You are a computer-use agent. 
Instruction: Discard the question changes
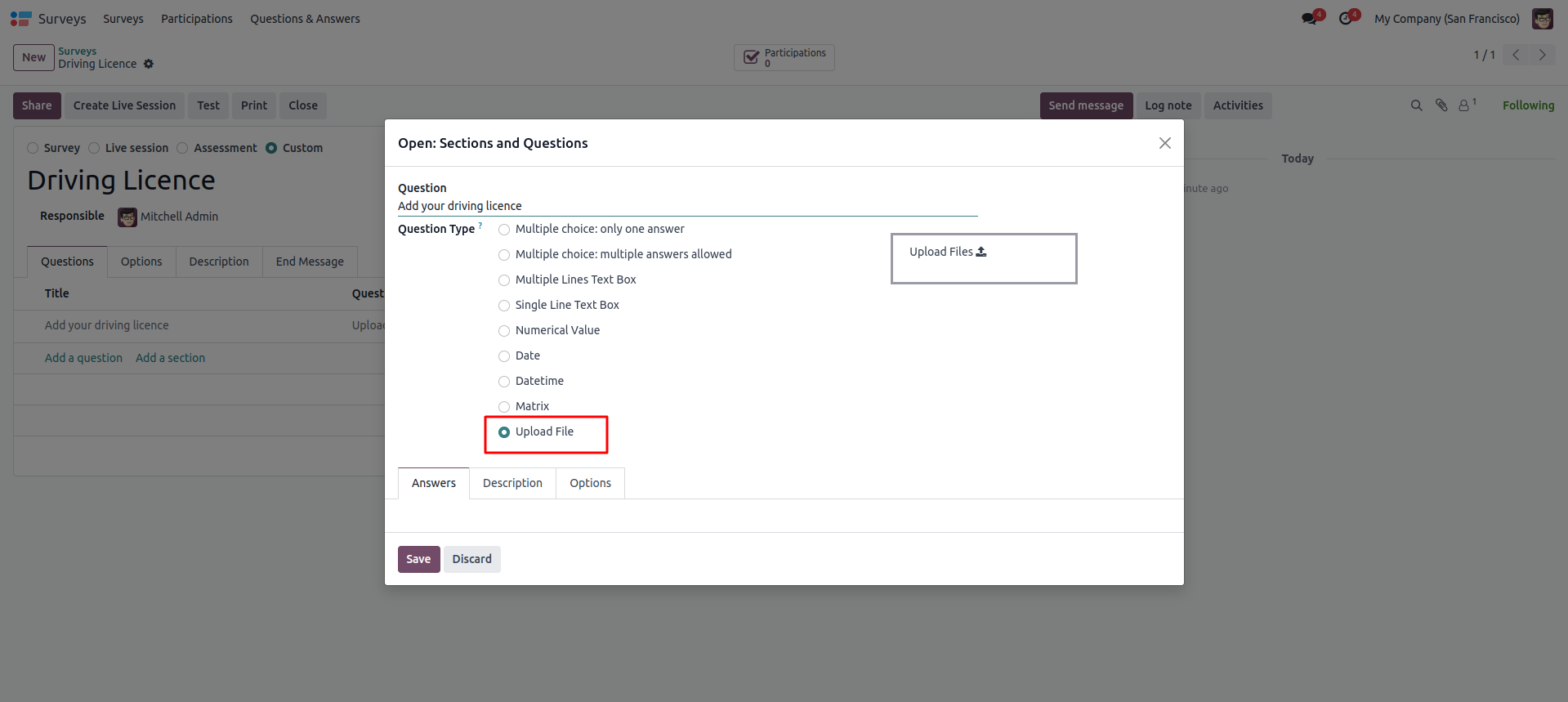[x=471, y=559]
